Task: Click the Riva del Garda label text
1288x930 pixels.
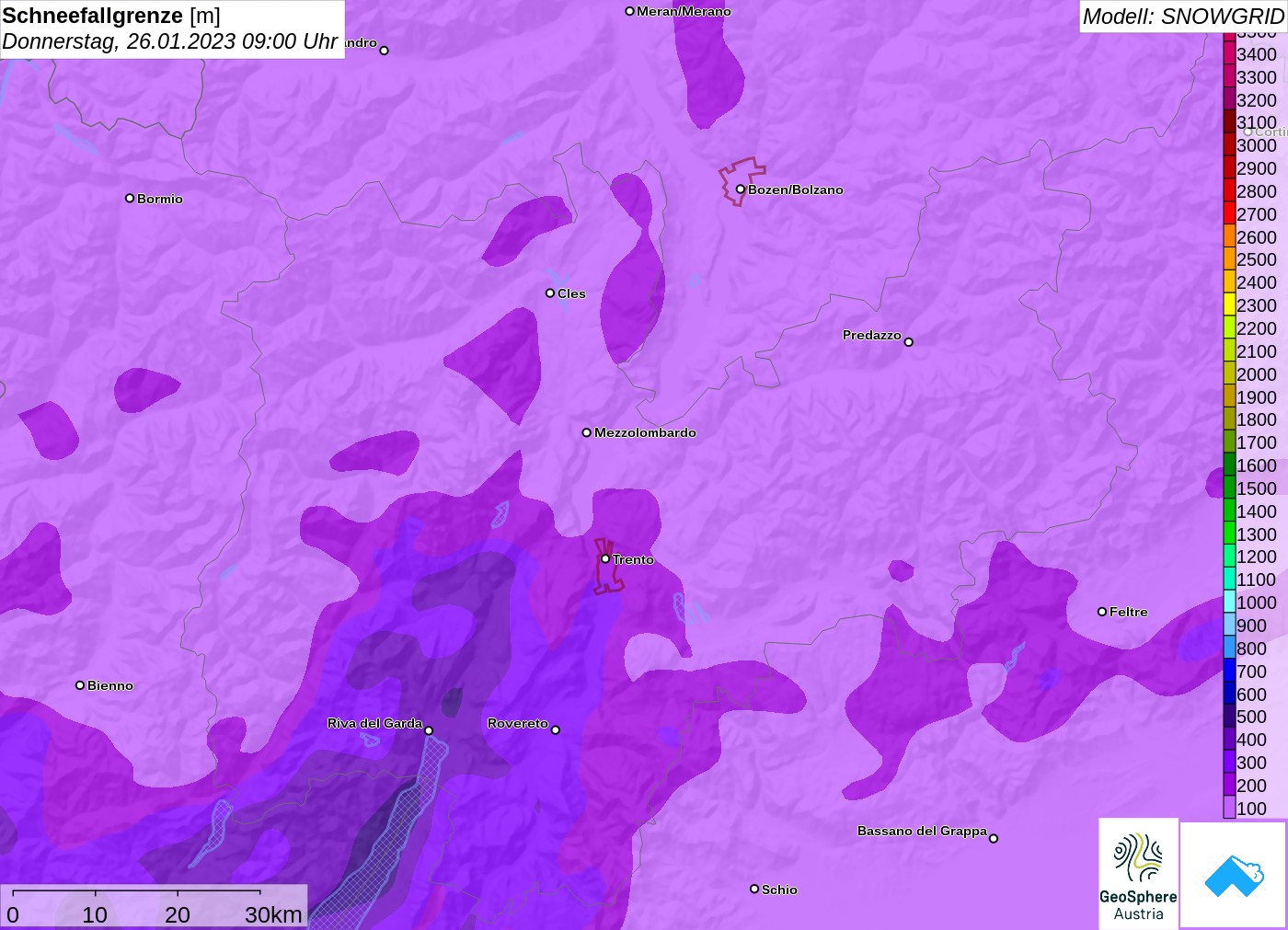Action: [374, 723]
